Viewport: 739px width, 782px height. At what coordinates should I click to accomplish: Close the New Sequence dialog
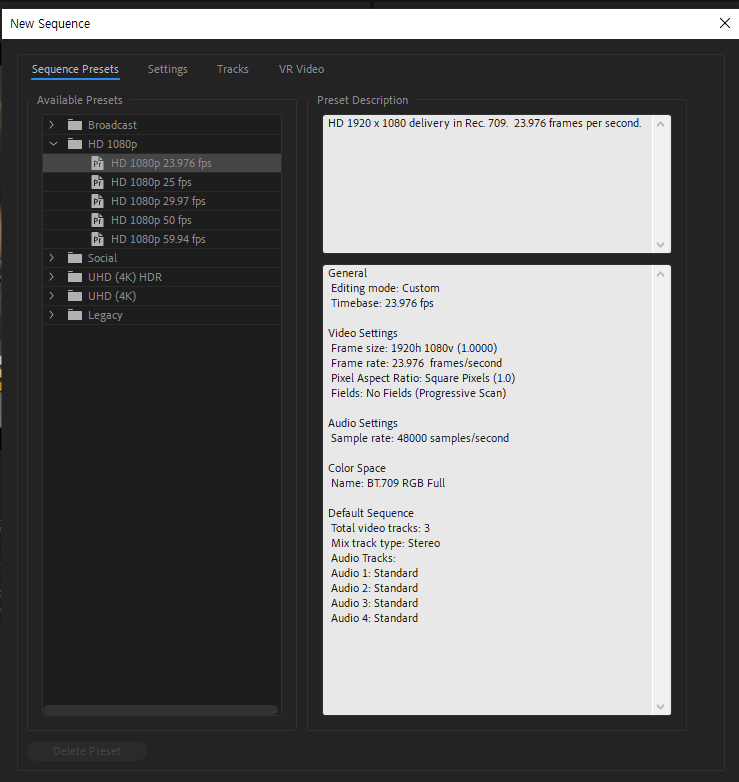(725, 23)
